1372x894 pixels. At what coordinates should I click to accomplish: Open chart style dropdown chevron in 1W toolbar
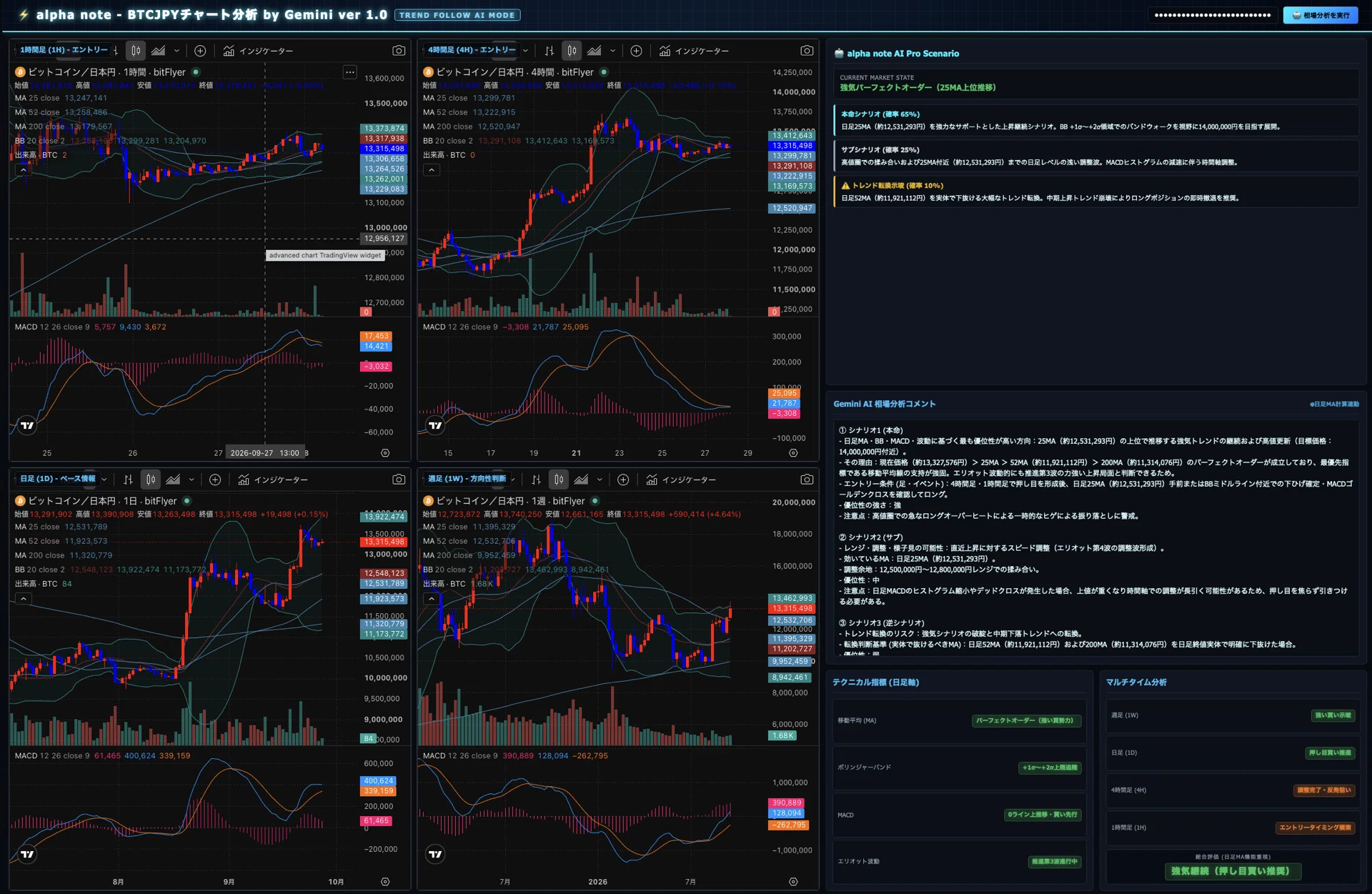point(600,480)
